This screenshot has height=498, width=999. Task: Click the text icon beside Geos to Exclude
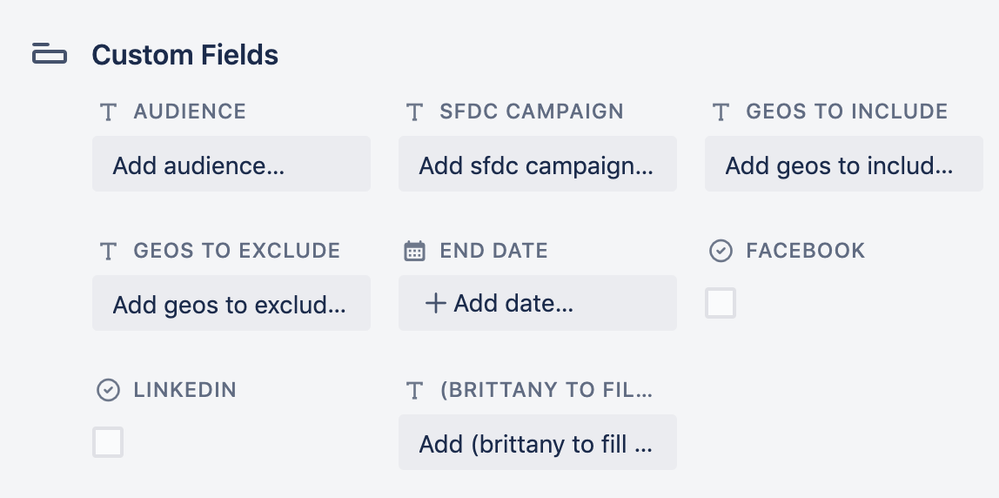coord(109,251)
